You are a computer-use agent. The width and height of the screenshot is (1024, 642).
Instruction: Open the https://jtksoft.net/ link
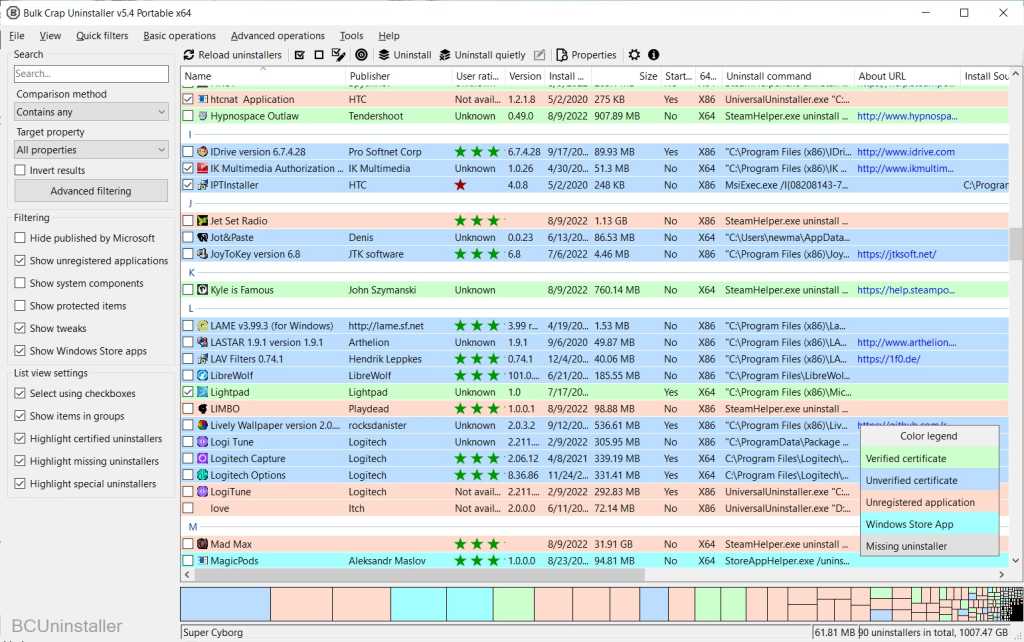pyautogui.click(x=896, y=254)
